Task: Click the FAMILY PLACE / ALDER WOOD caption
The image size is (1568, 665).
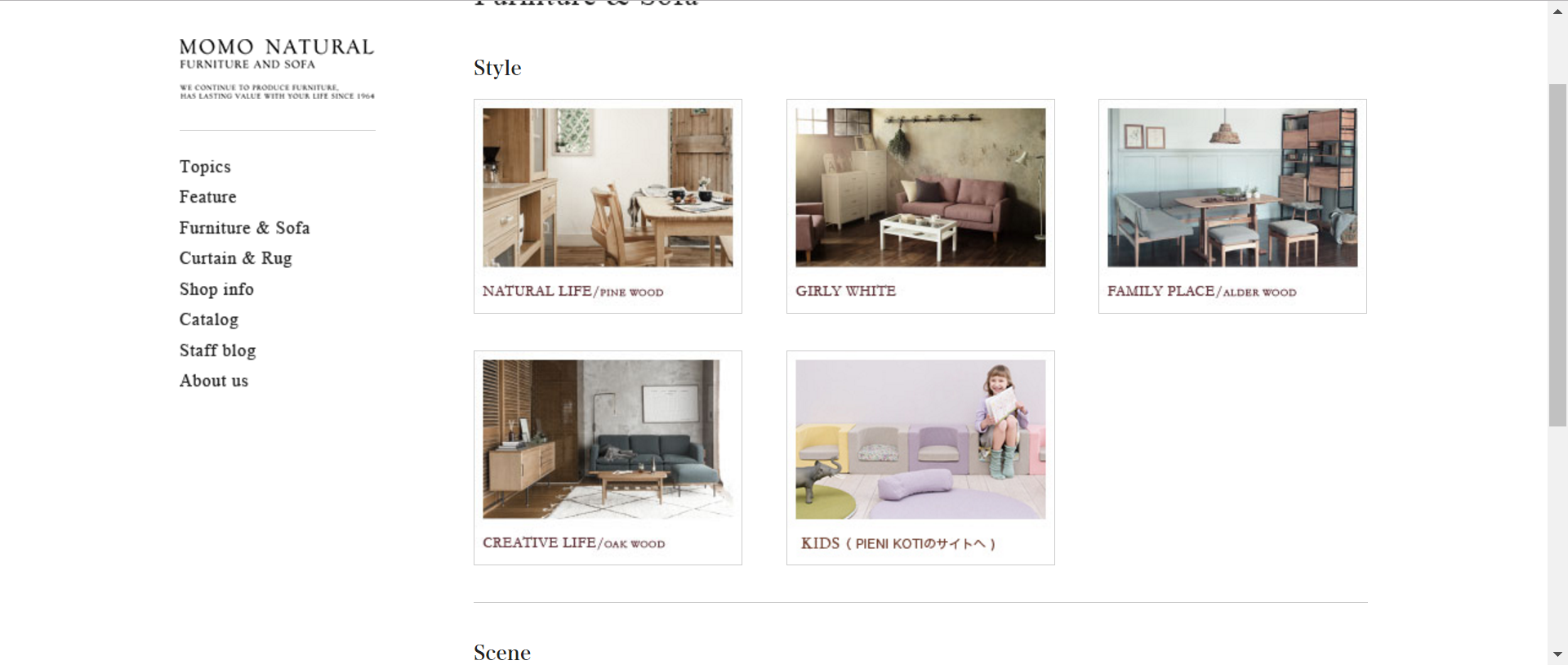Action: pos(1201,292)
